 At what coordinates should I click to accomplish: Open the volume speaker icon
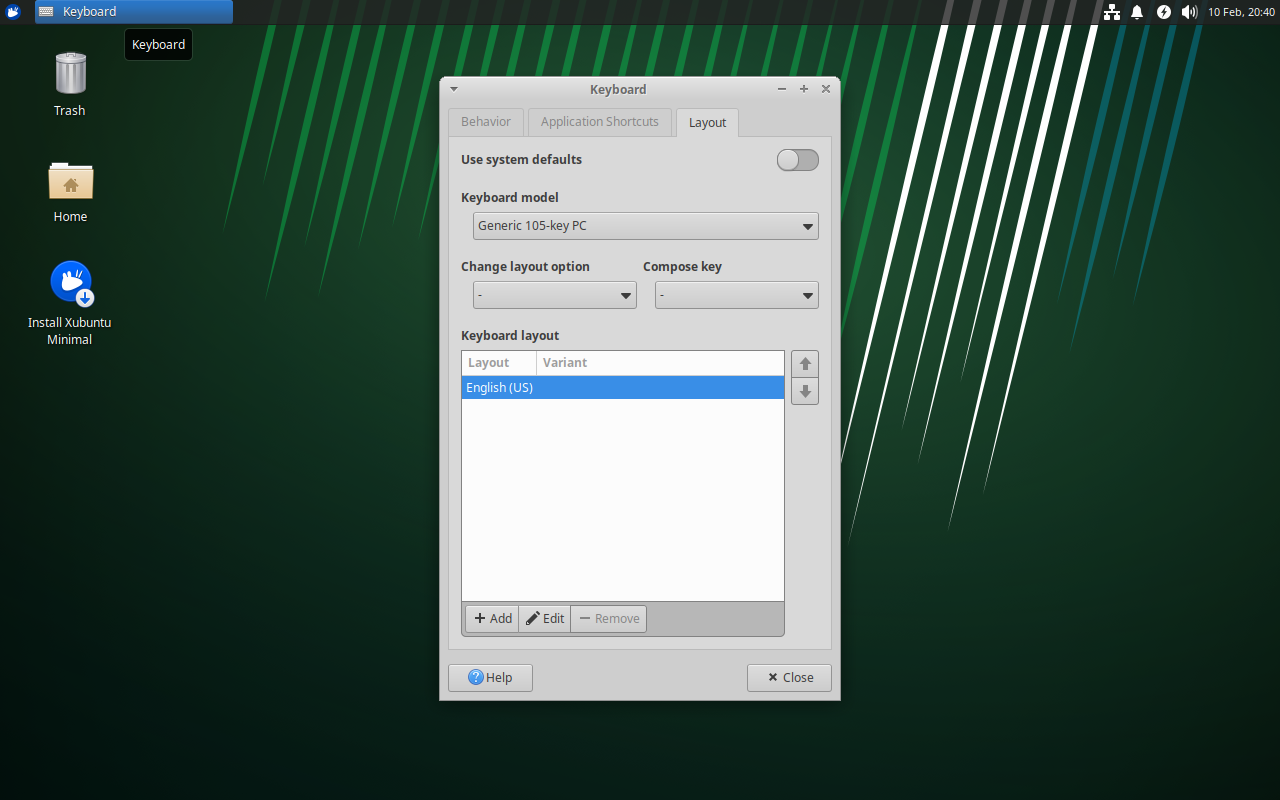click(1189, 12)
